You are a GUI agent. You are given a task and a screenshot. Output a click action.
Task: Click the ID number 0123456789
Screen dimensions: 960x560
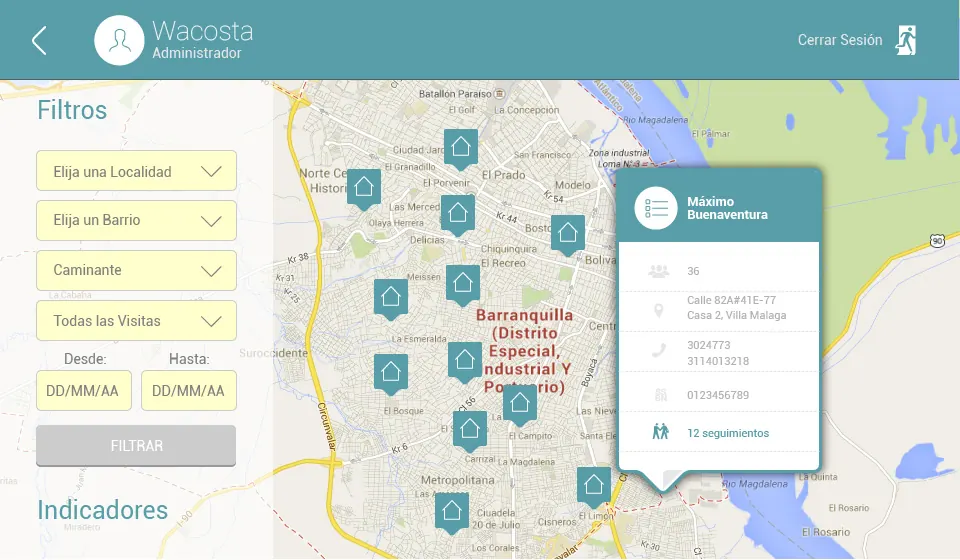coord(718,395)
